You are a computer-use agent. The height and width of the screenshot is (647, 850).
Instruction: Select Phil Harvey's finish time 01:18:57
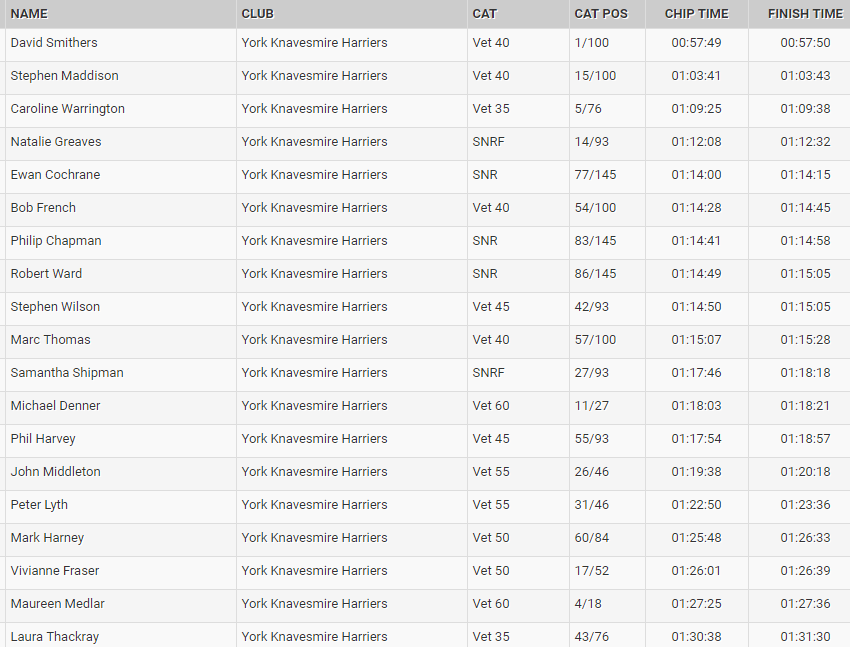tap(805, 439)
